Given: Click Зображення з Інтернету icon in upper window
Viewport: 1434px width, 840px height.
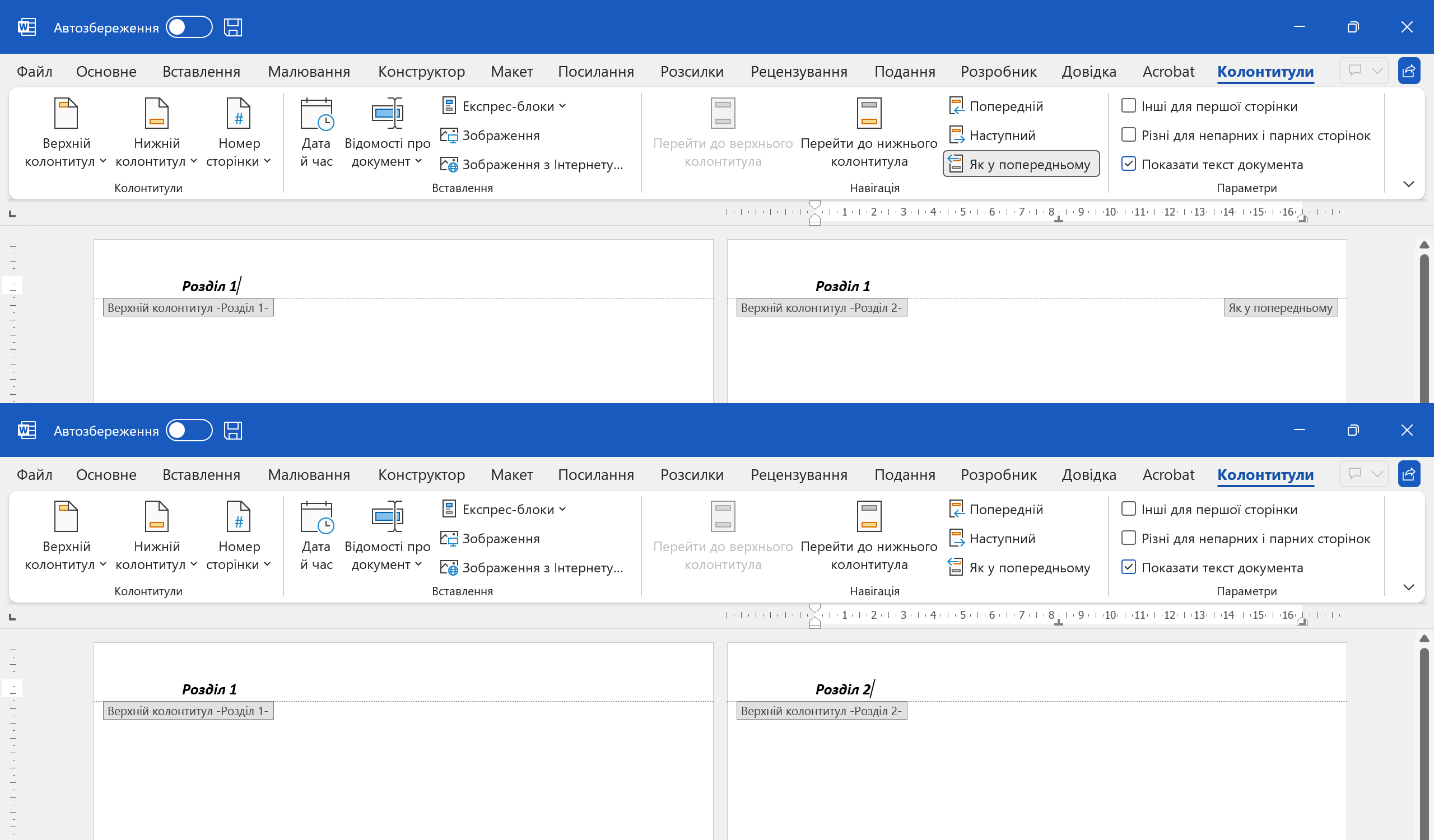Looking at the screenshot, I should click(x=449, y=165).
